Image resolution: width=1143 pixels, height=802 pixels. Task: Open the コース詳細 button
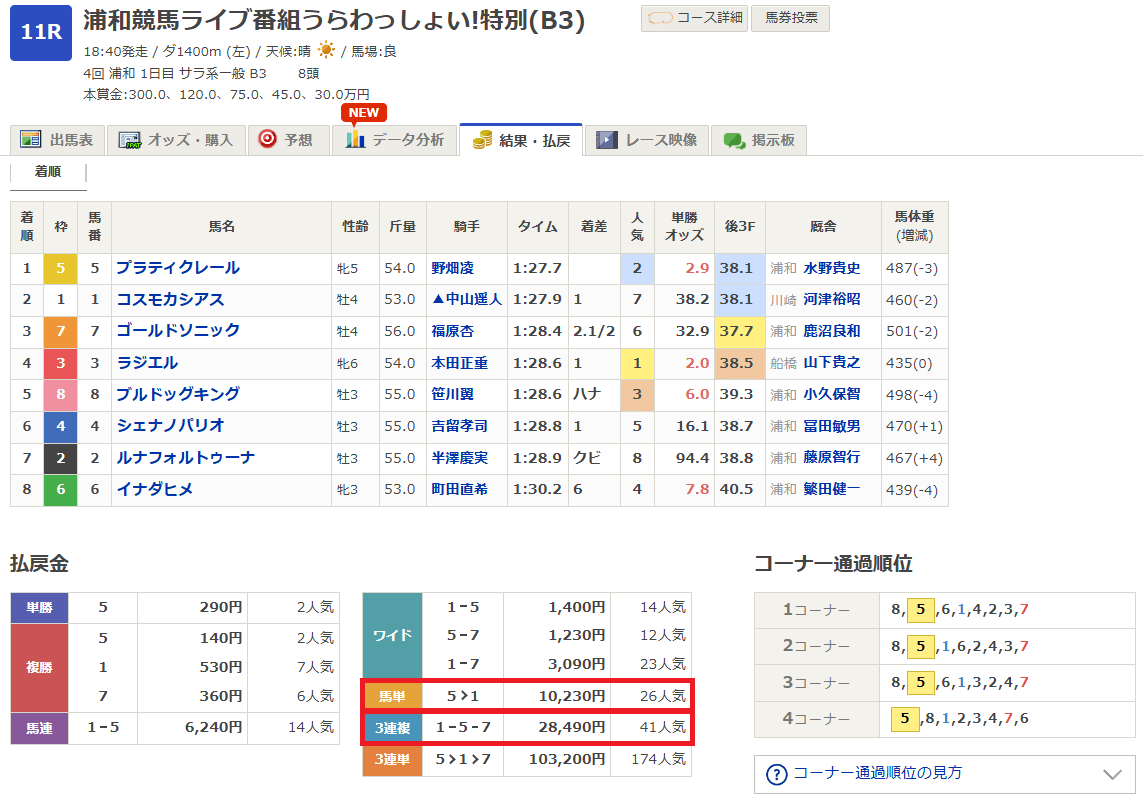point(694,18)
